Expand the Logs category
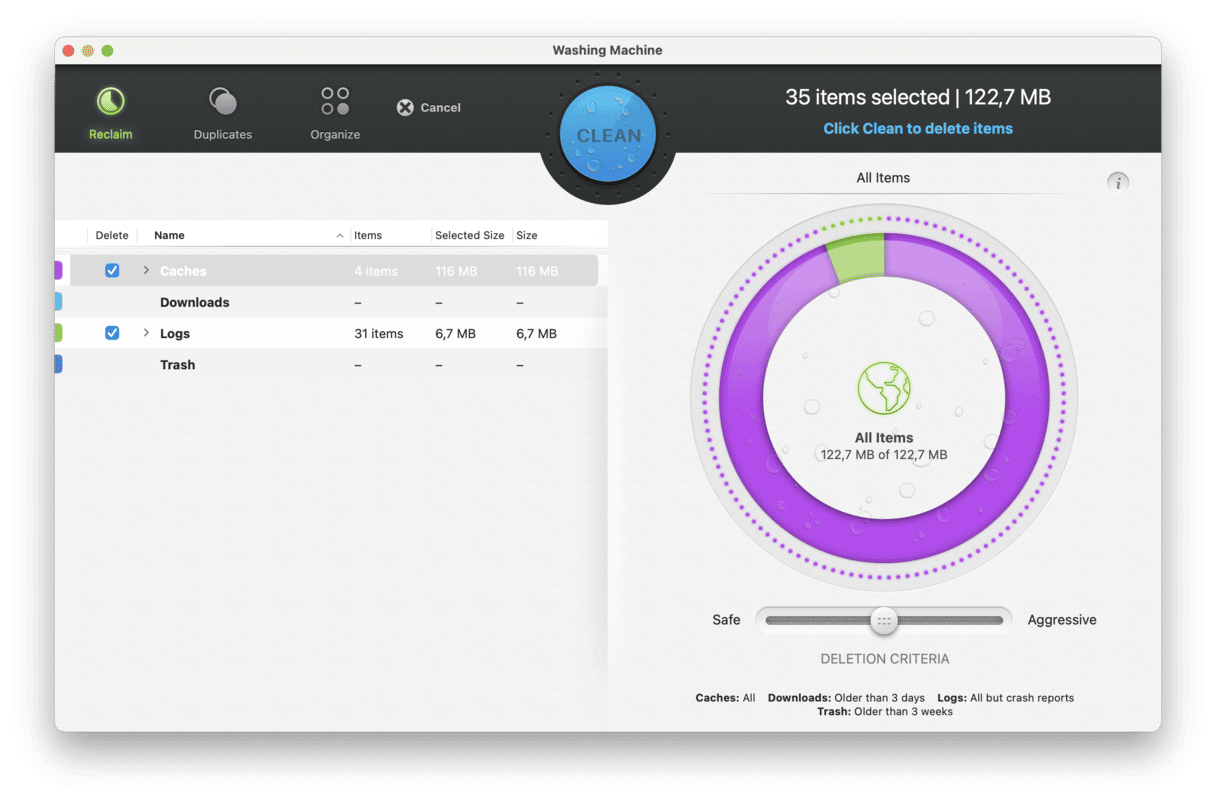The image size is (1216, 804). tap(146, 333)
